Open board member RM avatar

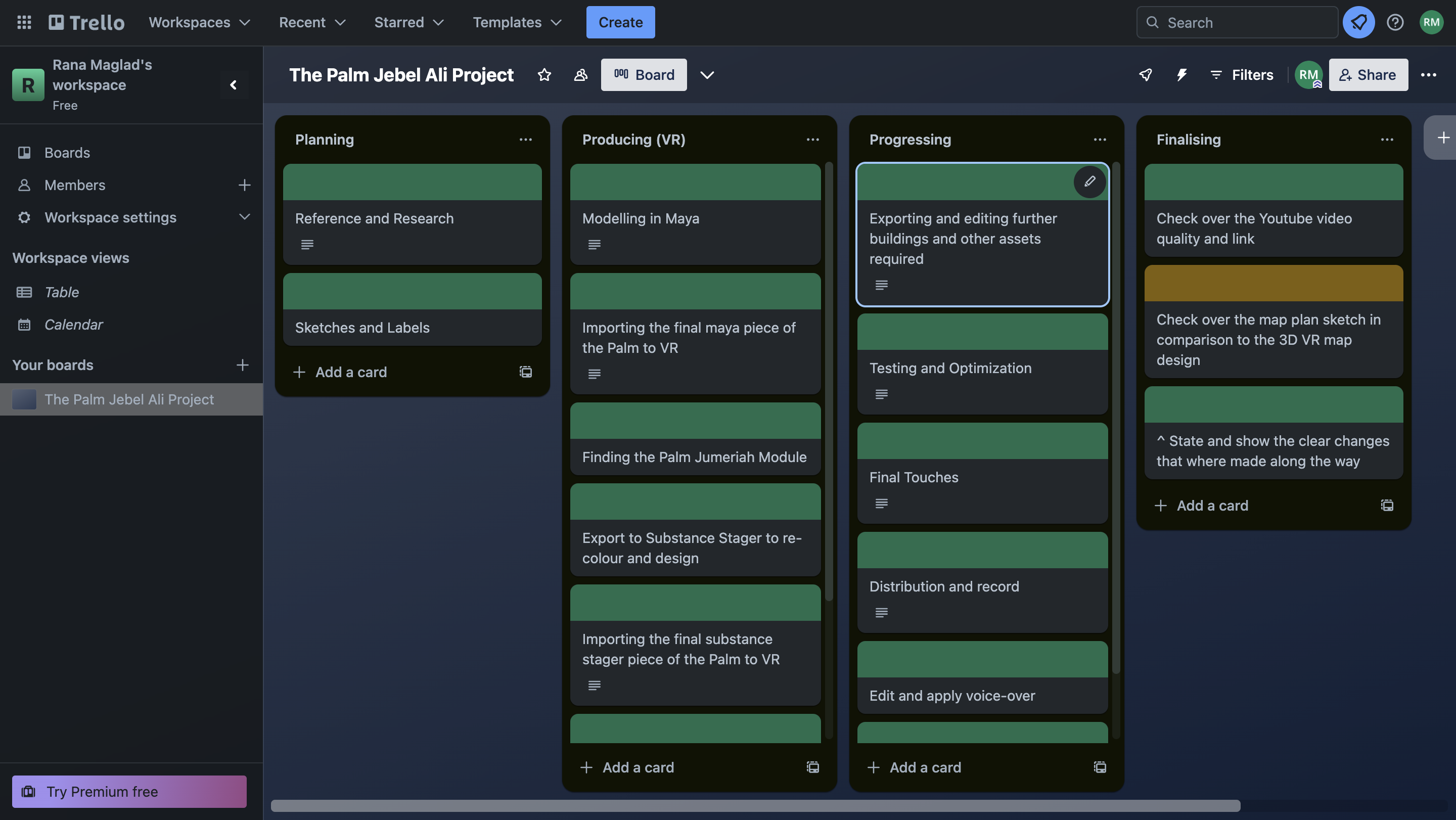(x=1308, y=75)
